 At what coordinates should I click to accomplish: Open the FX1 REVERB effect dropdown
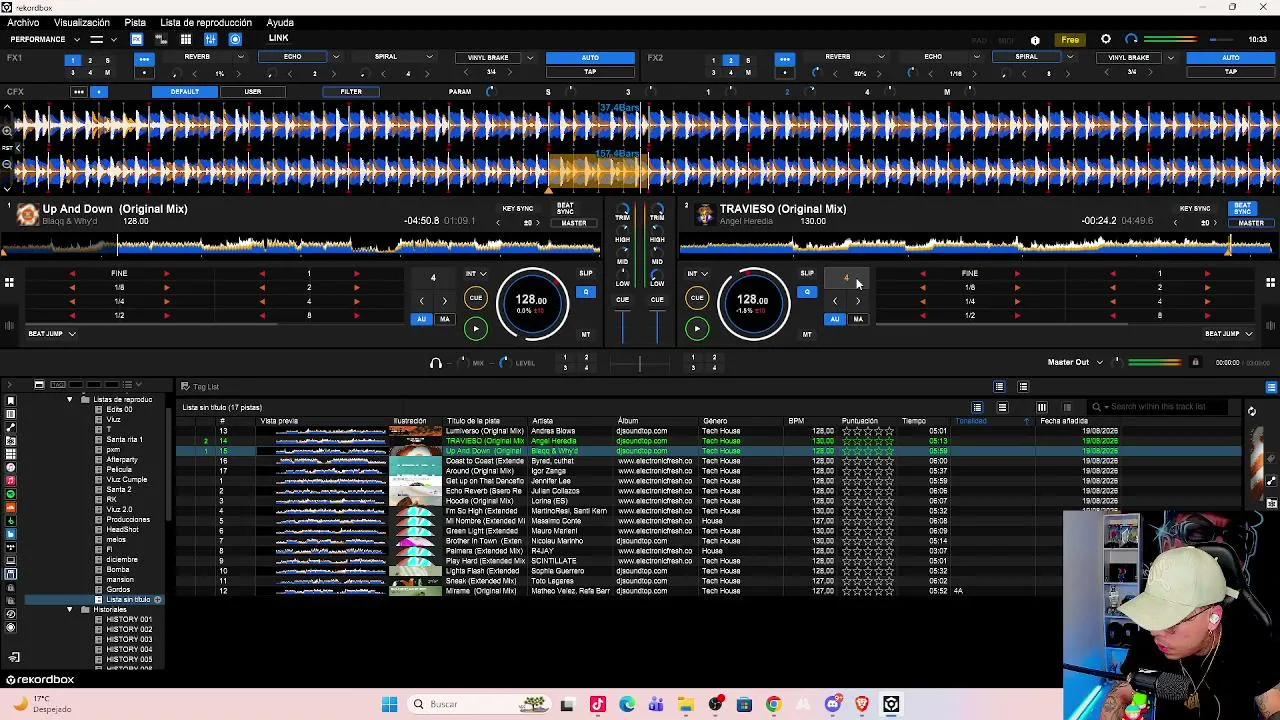click(x=240, y=57)
